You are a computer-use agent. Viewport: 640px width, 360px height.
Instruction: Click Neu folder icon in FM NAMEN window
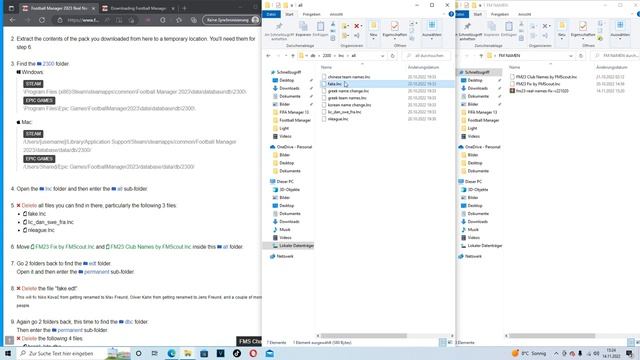[562, 26]
